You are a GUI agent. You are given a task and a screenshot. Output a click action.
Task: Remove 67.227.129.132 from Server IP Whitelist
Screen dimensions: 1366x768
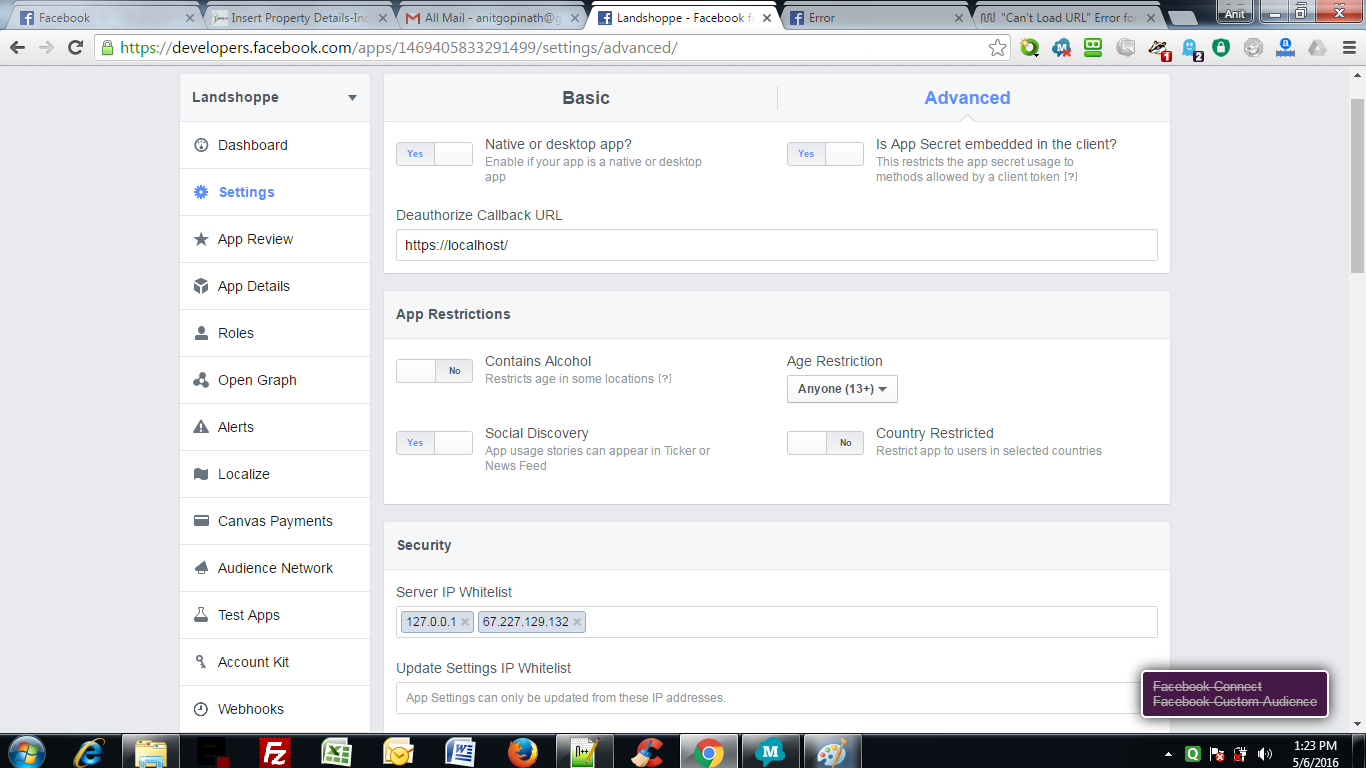pos(577,622)
